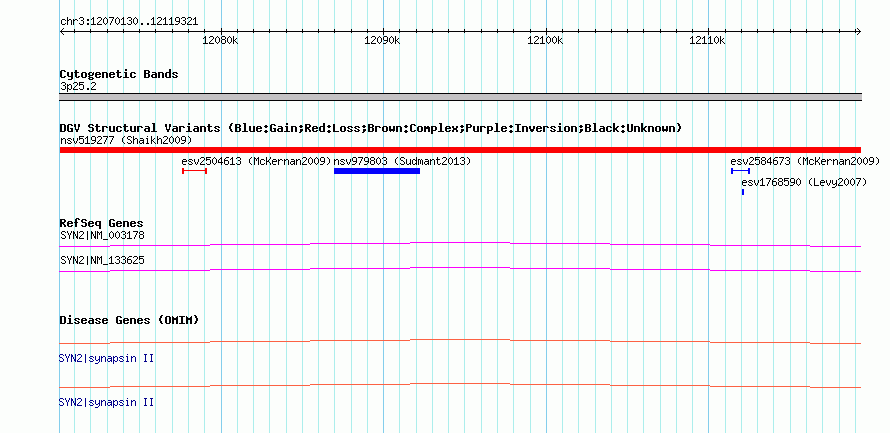The width and height of the screenshot is (890, 433).
Task: Select the SYN2 NM_003178 magenta gene track line
Action: point(460,245)
